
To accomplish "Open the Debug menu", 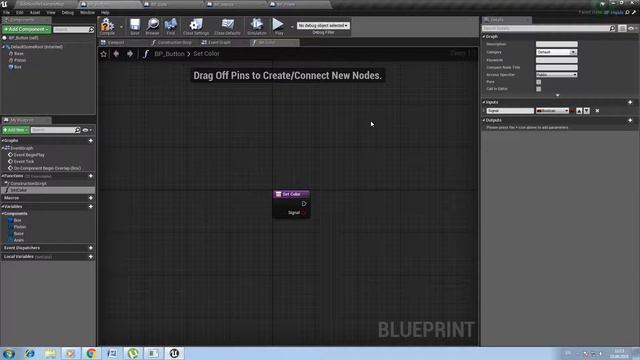I will coord(67,13).
